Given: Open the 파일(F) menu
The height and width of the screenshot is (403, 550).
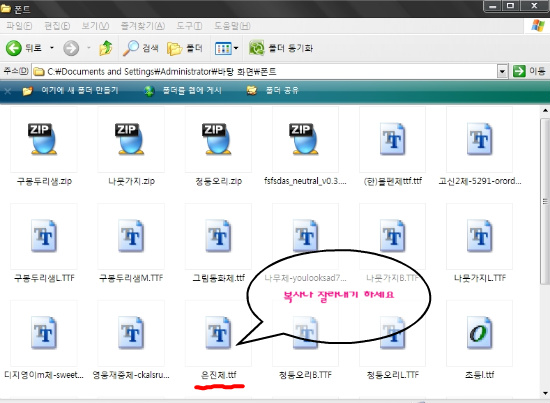Looking at the screenshot, I should [19, 26].
